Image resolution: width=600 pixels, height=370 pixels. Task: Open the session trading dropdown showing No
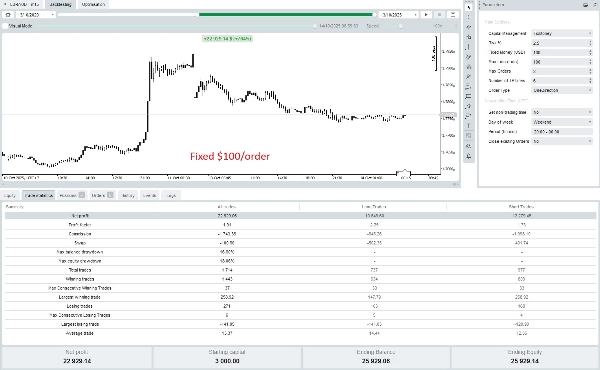(x=562, y=112)
